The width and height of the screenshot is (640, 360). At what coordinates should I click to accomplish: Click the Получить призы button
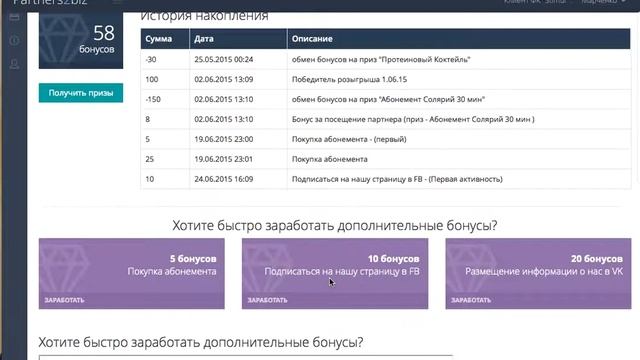tap(81, 93)
